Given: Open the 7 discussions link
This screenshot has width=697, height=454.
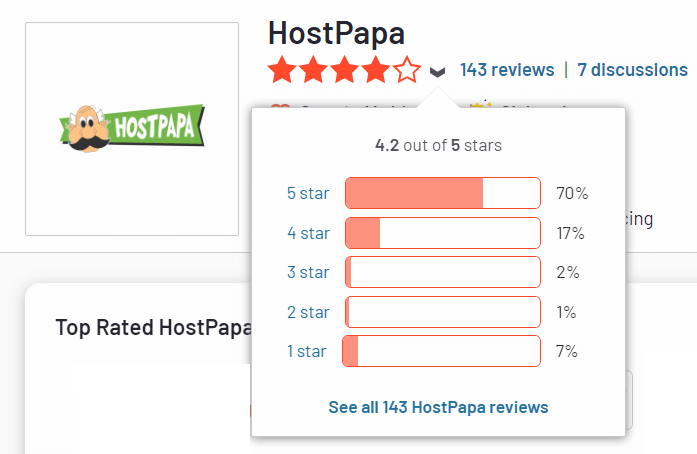Looking at the screenshot, I should [x=632, y=70].
